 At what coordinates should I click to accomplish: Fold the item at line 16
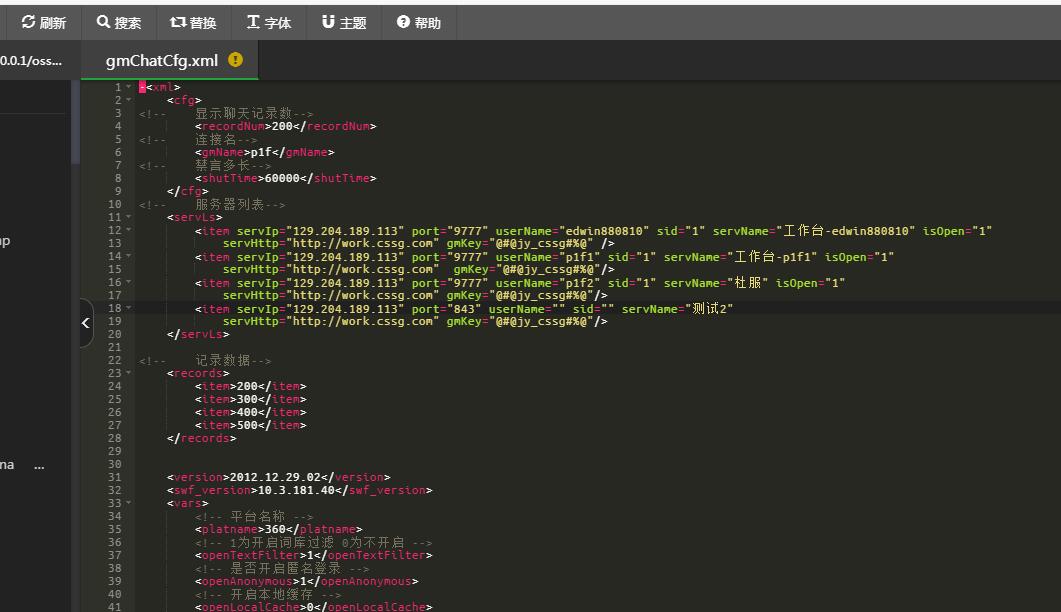129,282
